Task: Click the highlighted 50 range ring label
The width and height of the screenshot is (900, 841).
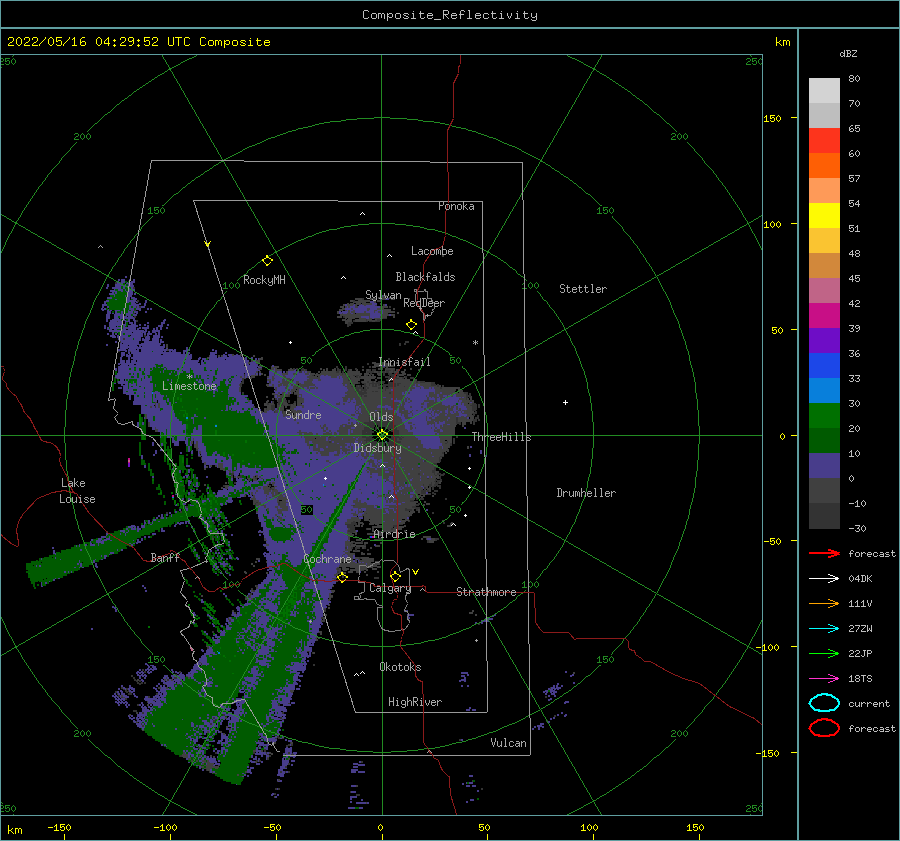Action: click(x=307, y=509)
